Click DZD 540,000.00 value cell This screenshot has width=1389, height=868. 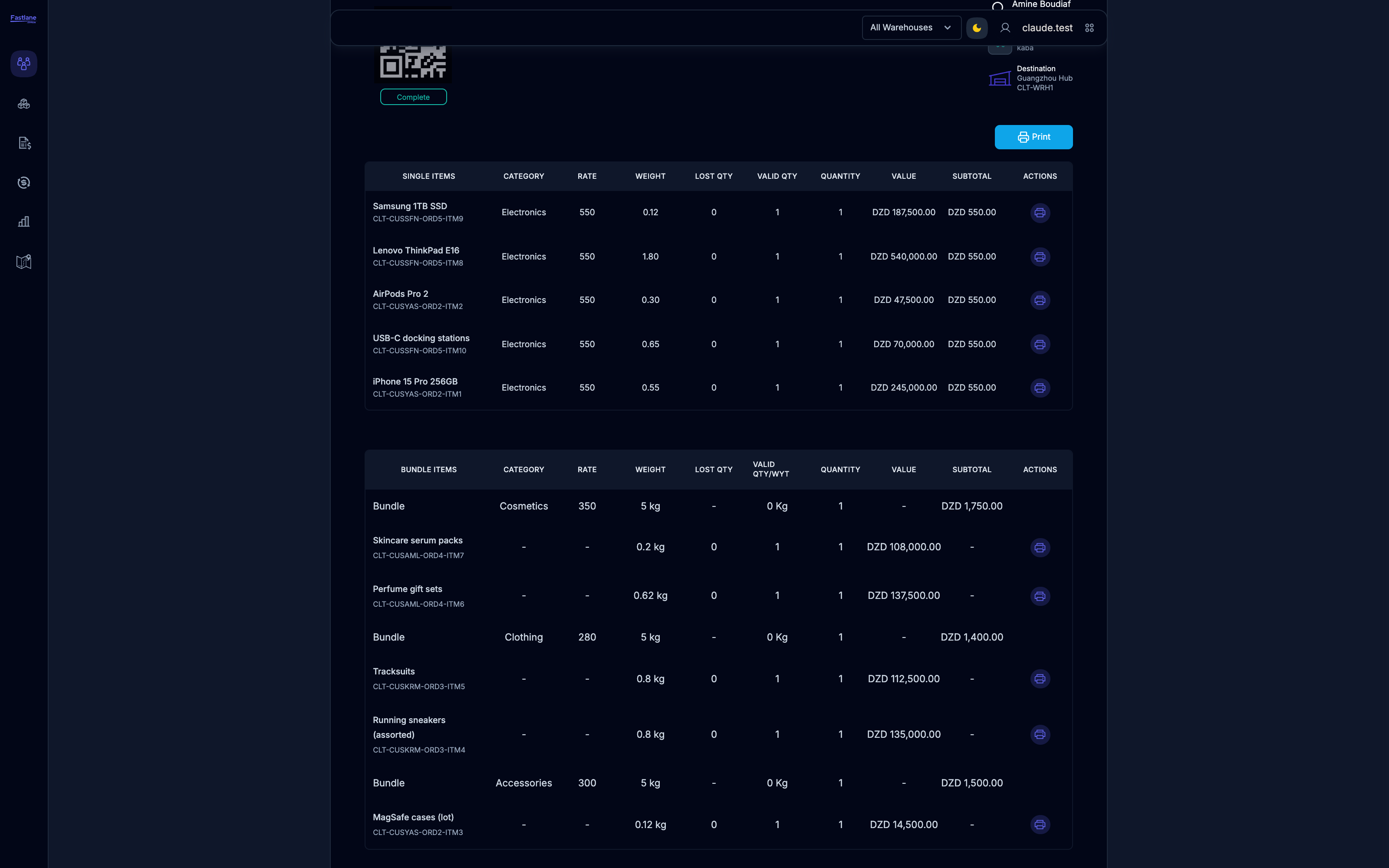click(x=903, y=256)
